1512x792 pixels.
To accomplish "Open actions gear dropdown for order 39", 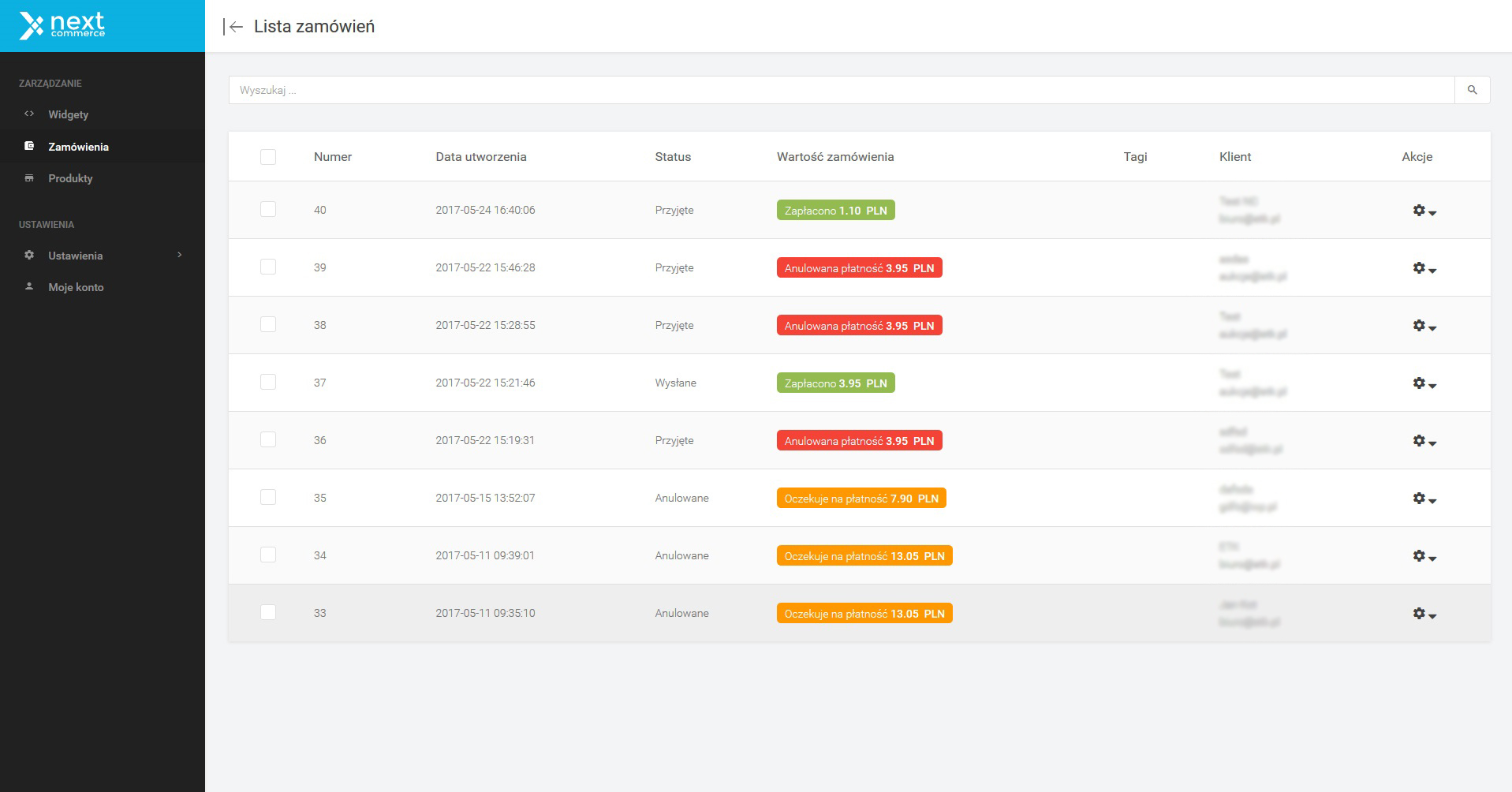I will click(x=1424, y=268).
